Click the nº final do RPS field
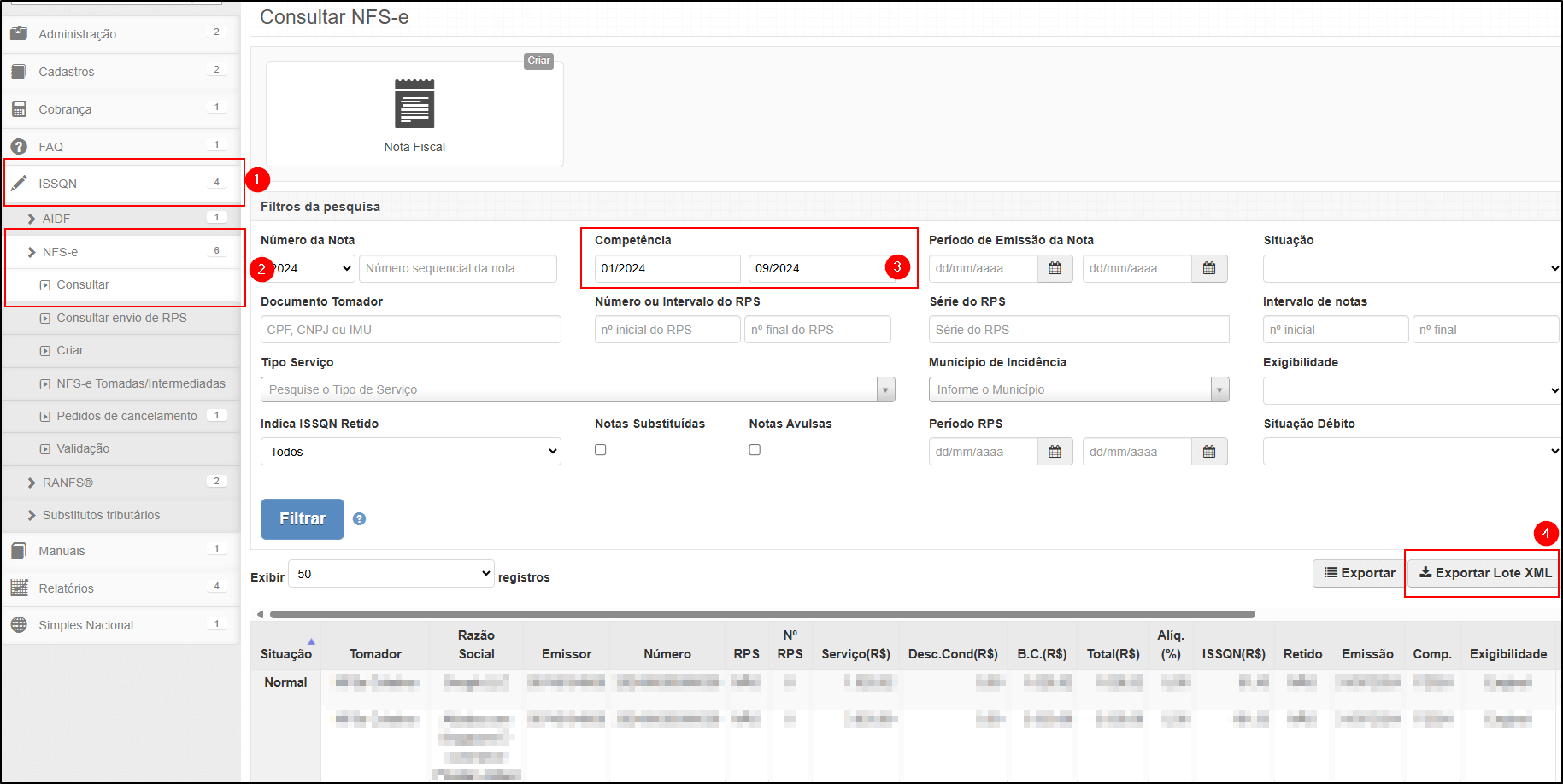The width and height of the screenshot is (1563, 784). point(818,330)
